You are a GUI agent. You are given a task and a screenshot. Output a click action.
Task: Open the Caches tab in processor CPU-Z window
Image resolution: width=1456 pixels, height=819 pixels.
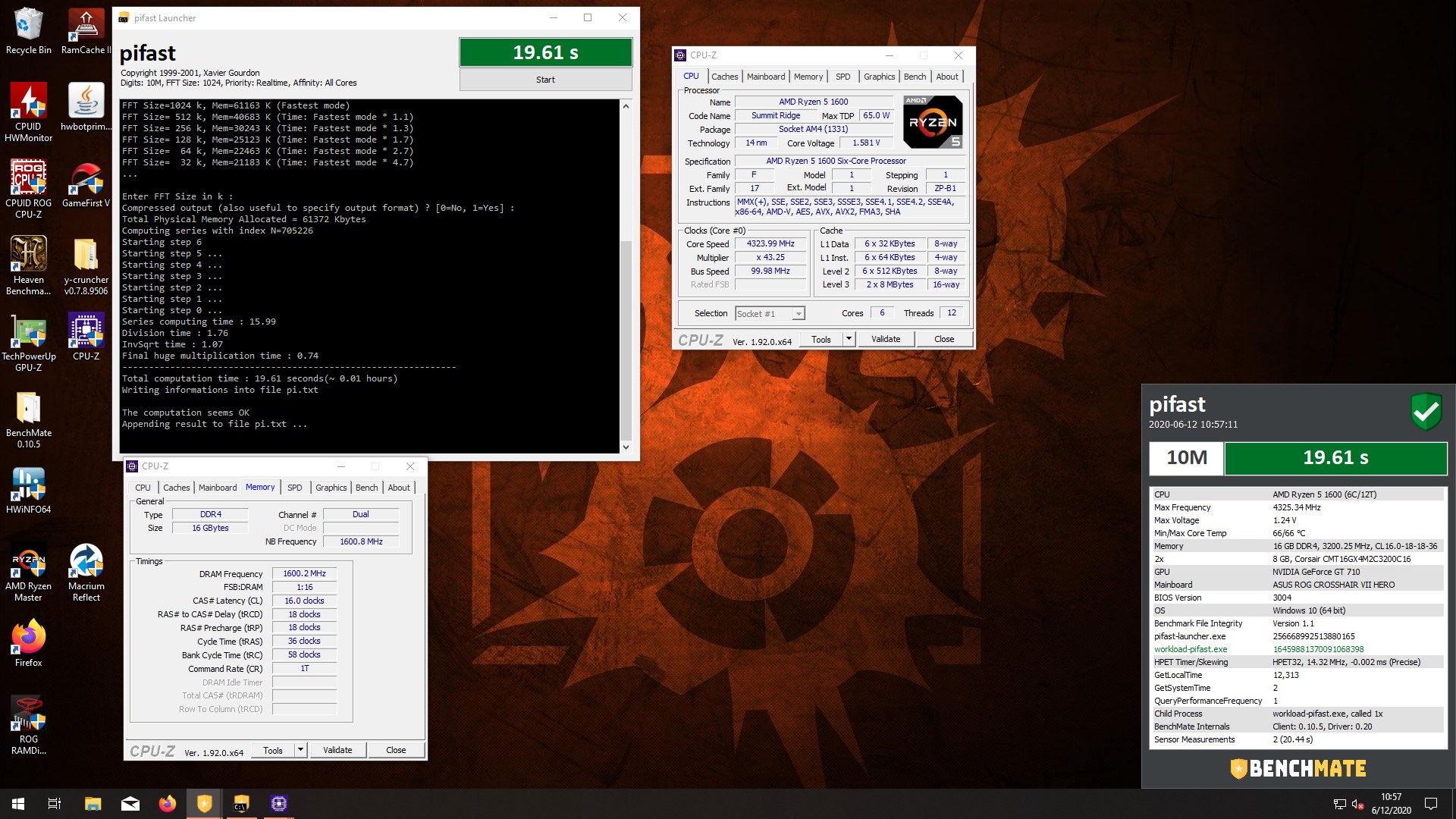pyautogui.click(x=724, y=77)
